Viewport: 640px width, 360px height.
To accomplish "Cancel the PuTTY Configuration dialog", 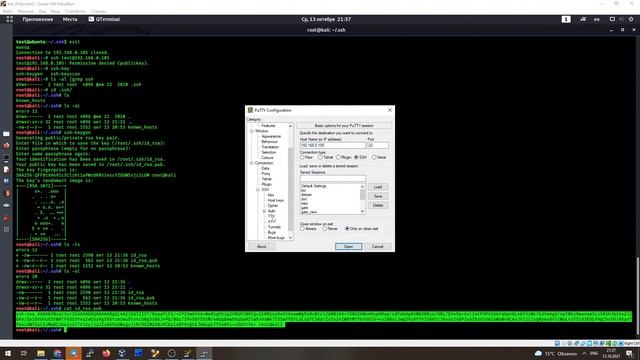I will coord(378,247).
